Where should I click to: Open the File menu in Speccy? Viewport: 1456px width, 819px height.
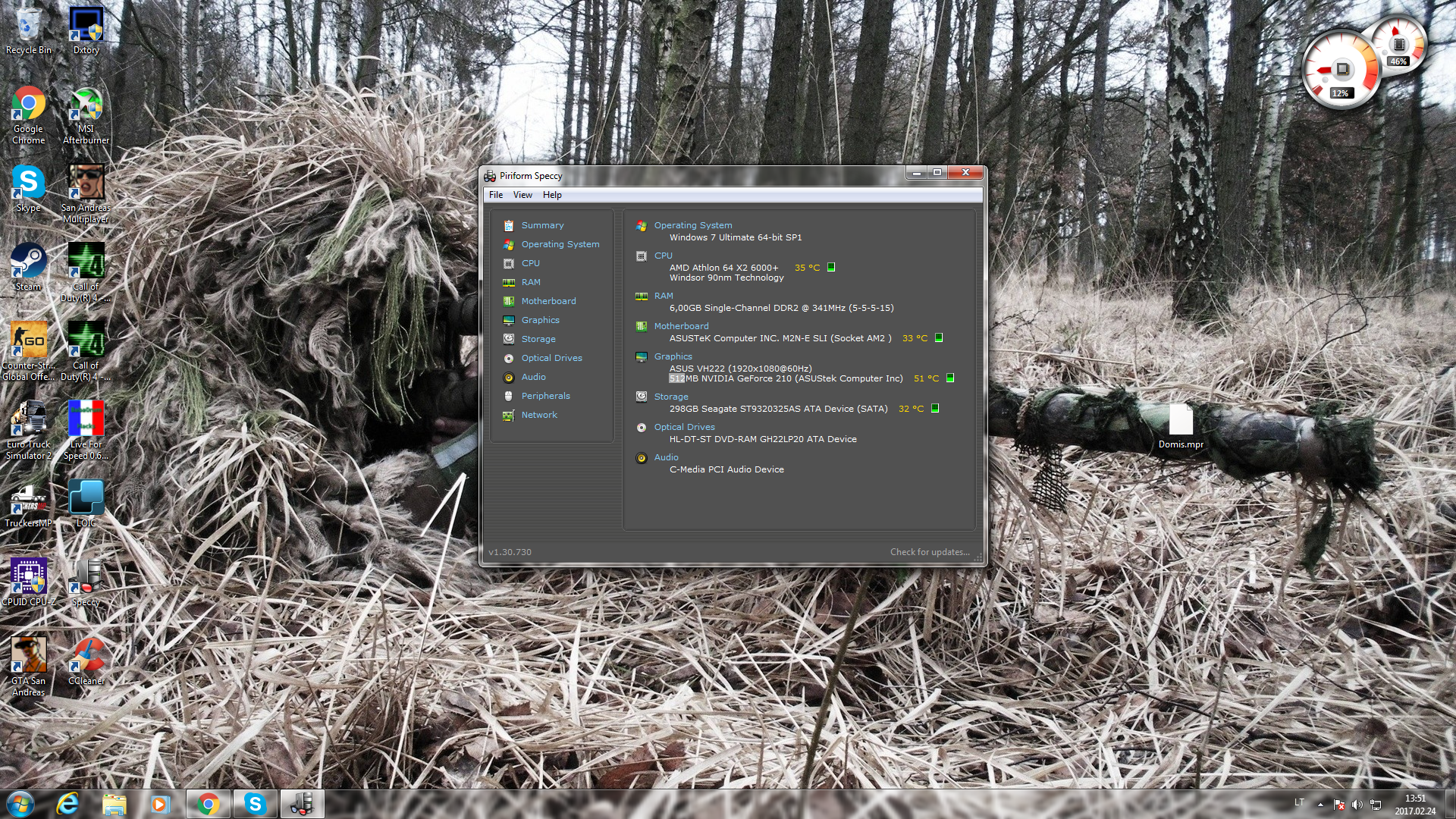click(496, 195)
